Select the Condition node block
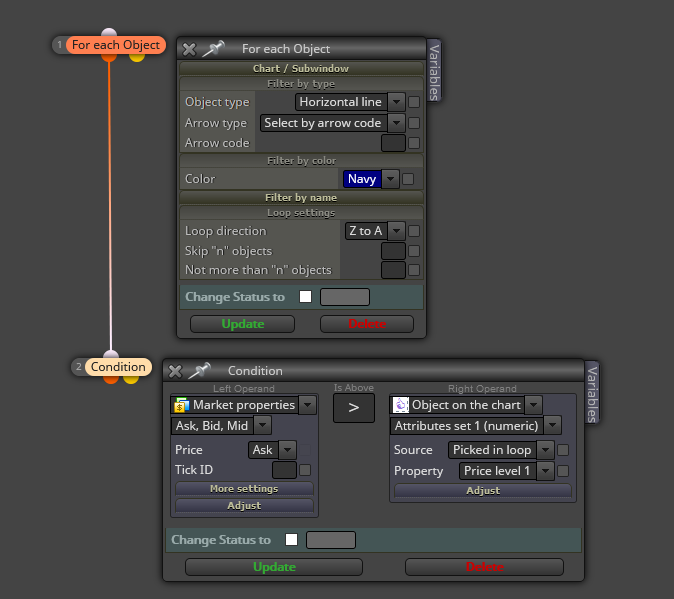Viewport: 674px width, 599px height. tap(118, 367)
